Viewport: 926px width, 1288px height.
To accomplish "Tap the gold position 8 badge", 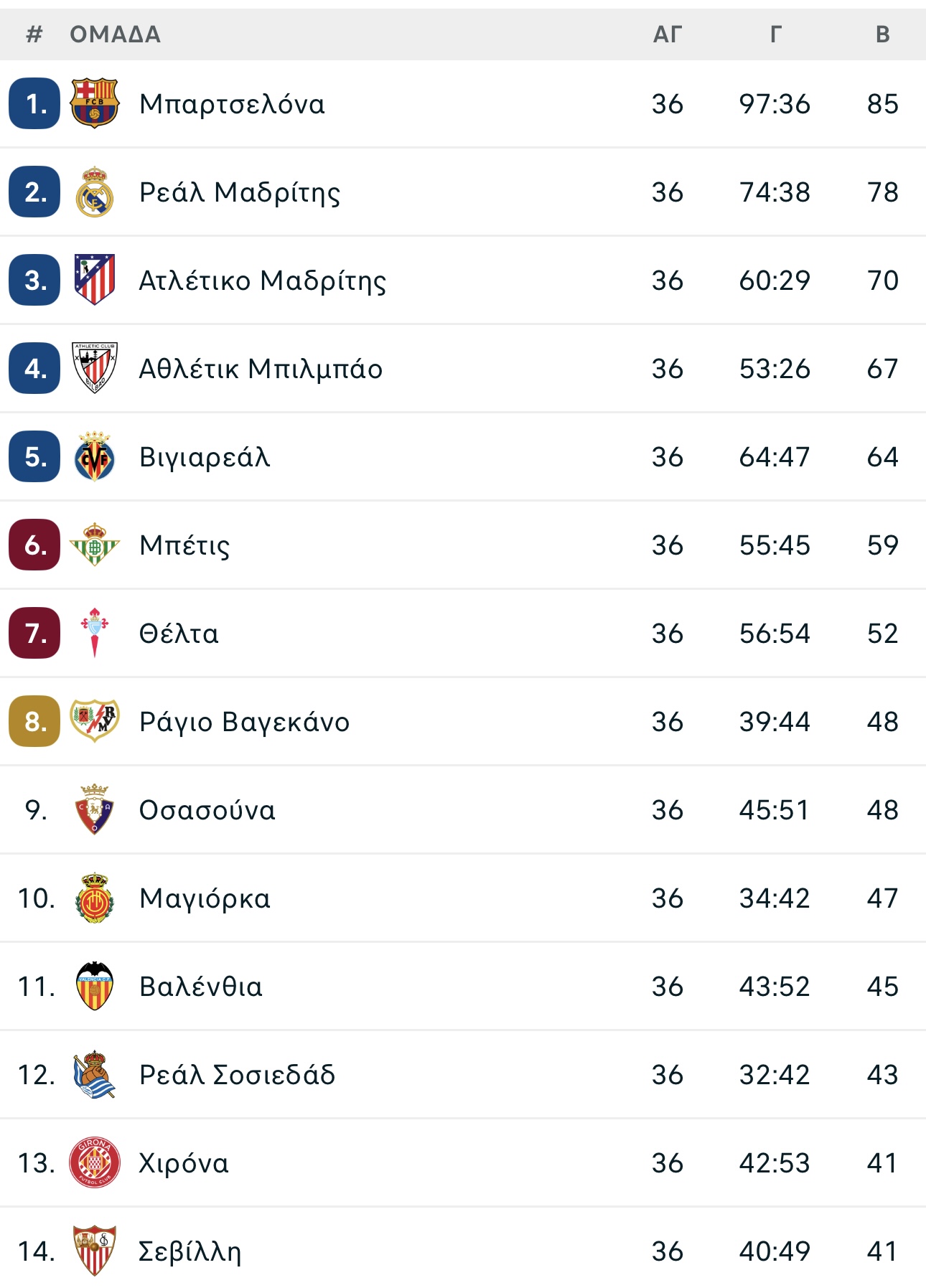I will pyautogui.click(x=34, y=721).
